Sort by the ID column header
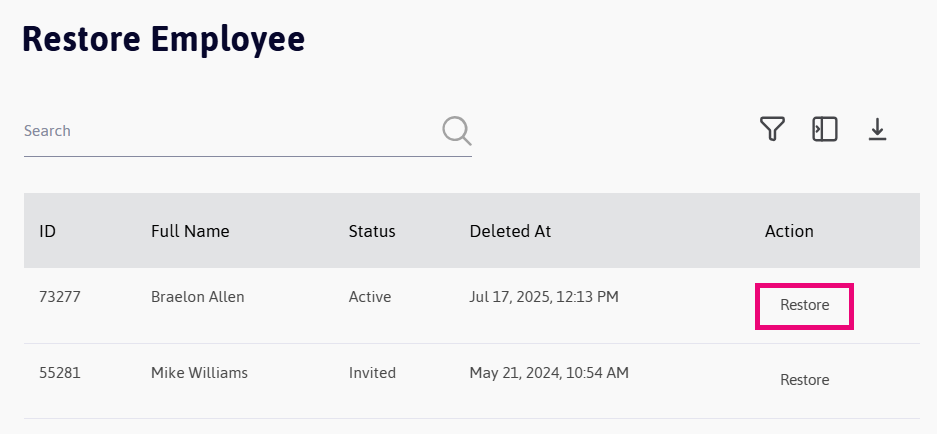Viewport: 937px width, 434px height. click(x=47, y=231)
